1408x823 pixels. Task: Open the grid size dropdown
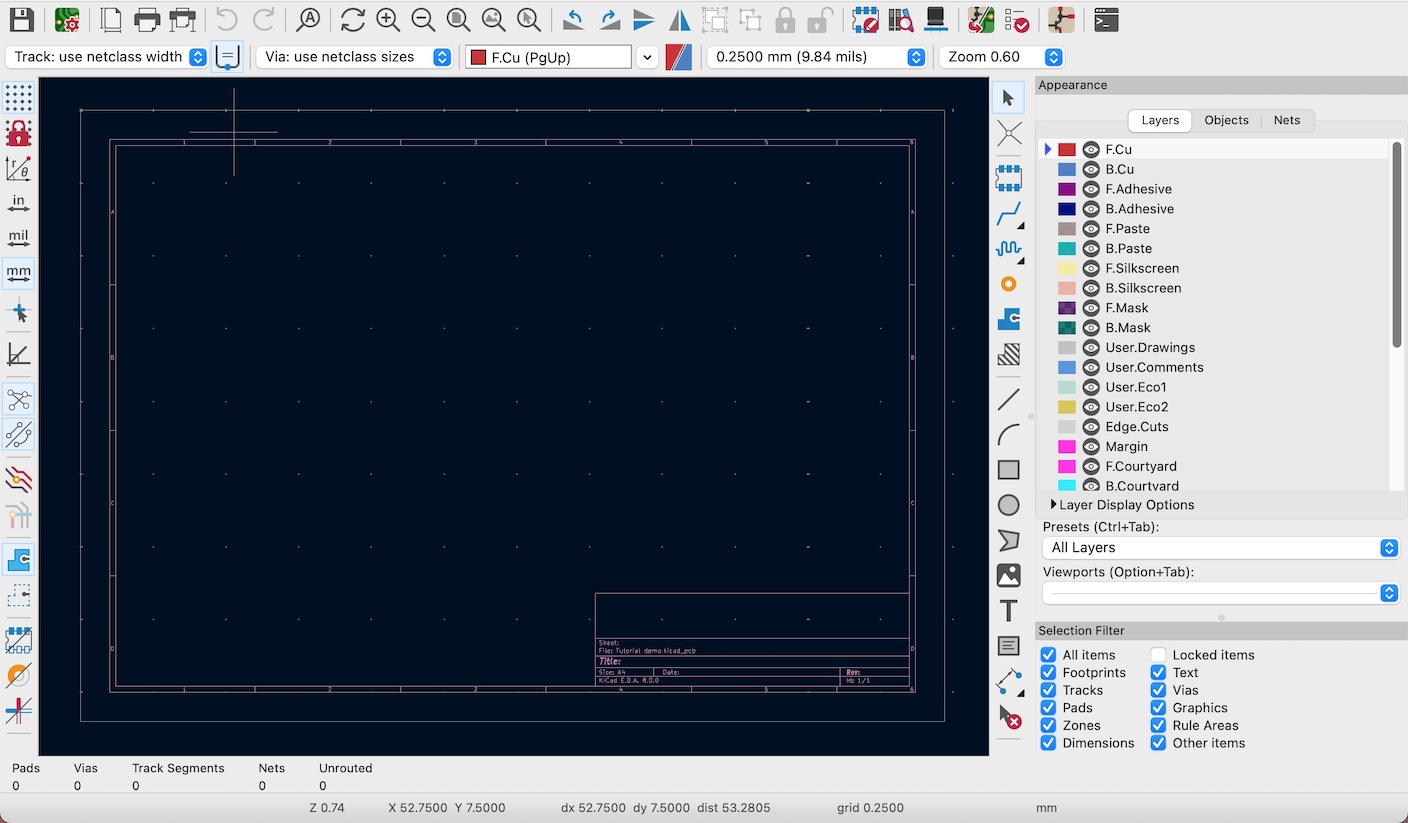816,57
